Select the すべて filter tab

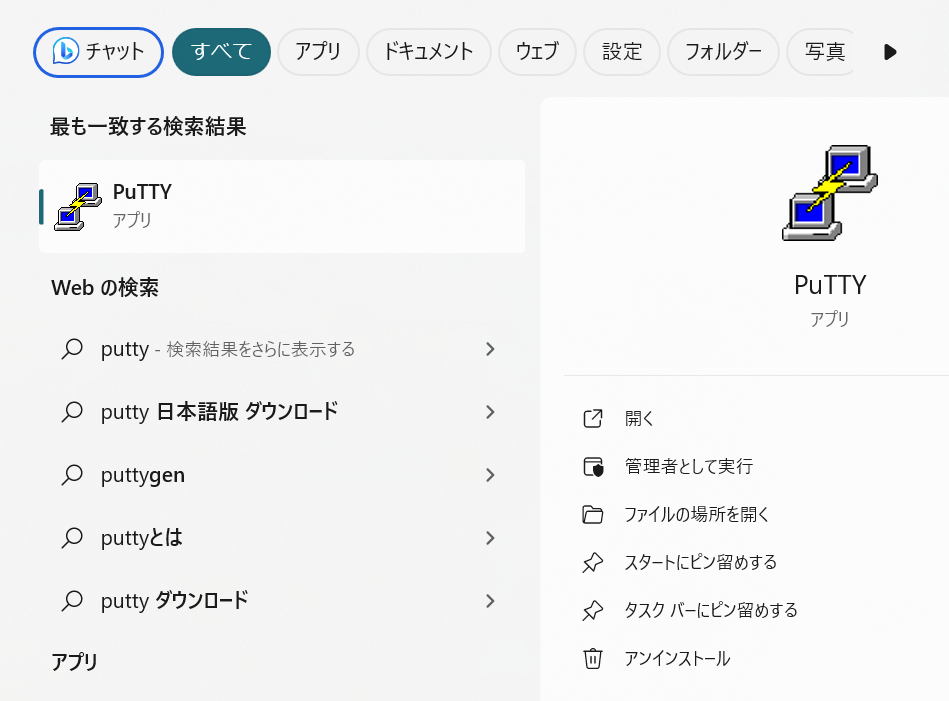tap(221, 52)
